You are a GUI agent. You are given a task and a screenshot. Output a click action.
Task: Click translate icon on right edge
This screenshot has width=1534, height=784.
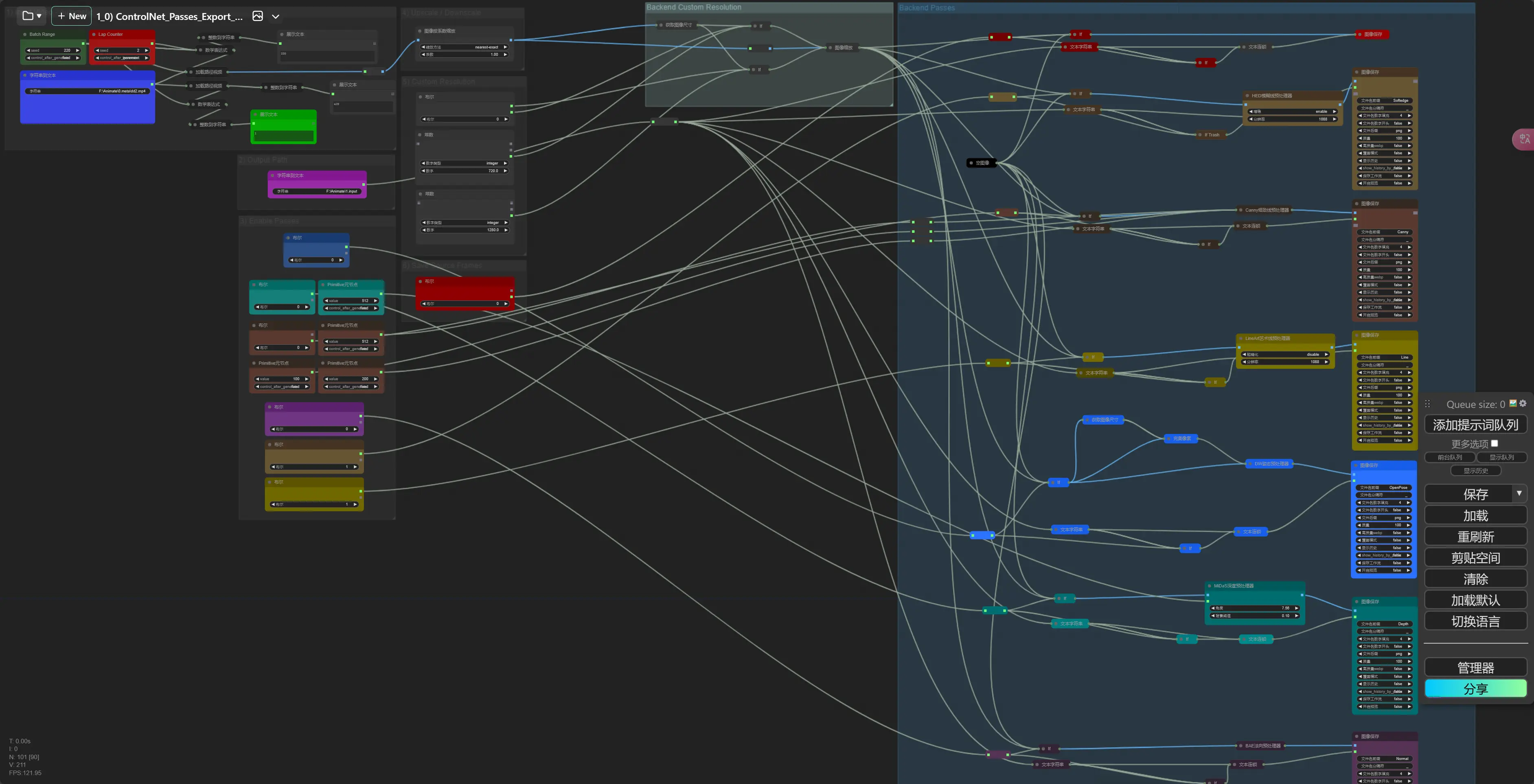point(1524,139)
